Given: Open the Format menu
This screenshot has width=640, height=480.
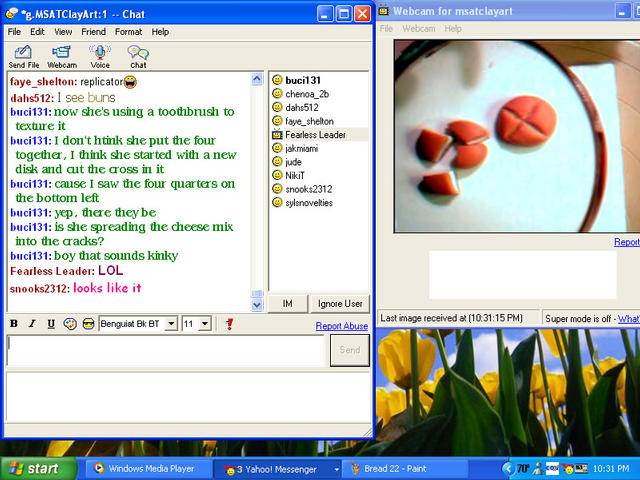Looking at the screenshot, I should (128, 32).
